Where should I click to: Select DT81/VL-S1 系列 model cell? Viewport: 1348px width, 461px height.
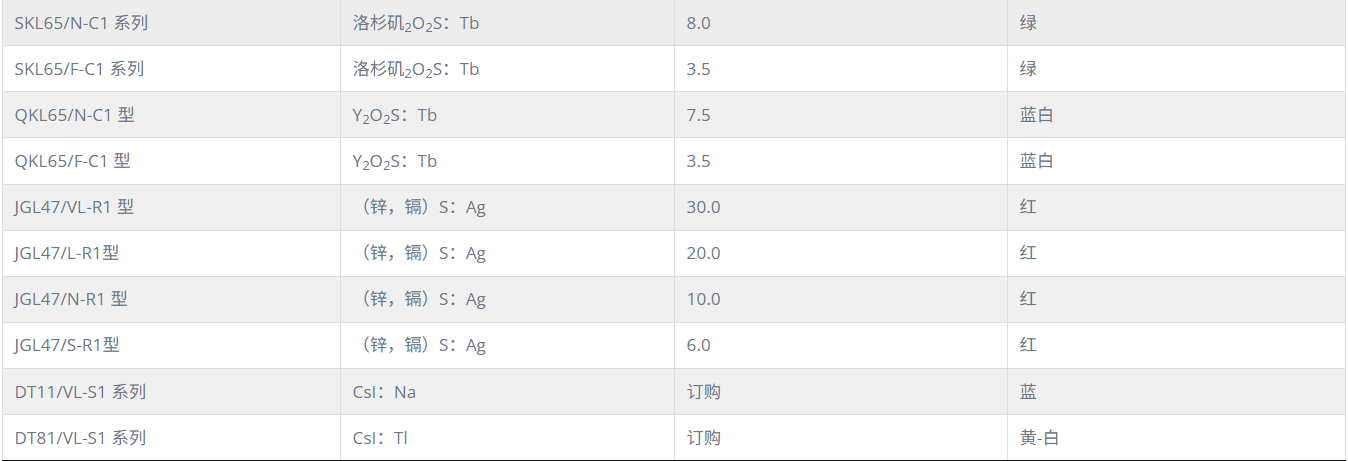pos(171,438)
